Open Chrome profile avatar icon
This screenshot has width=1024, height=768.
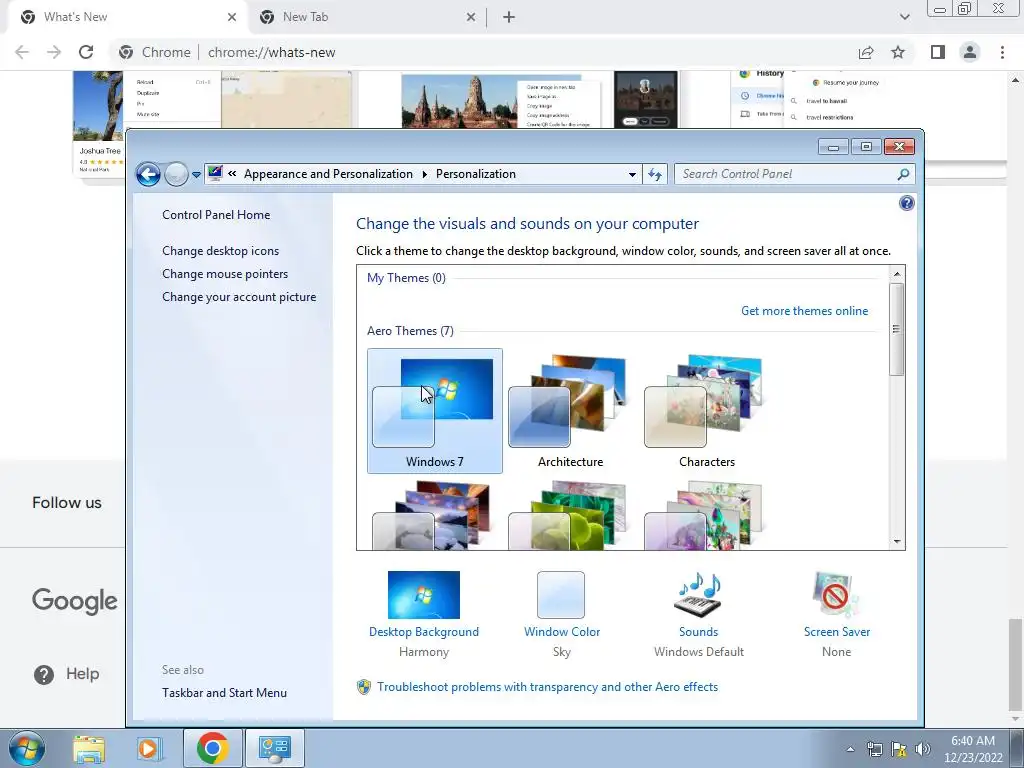[970, 52]
